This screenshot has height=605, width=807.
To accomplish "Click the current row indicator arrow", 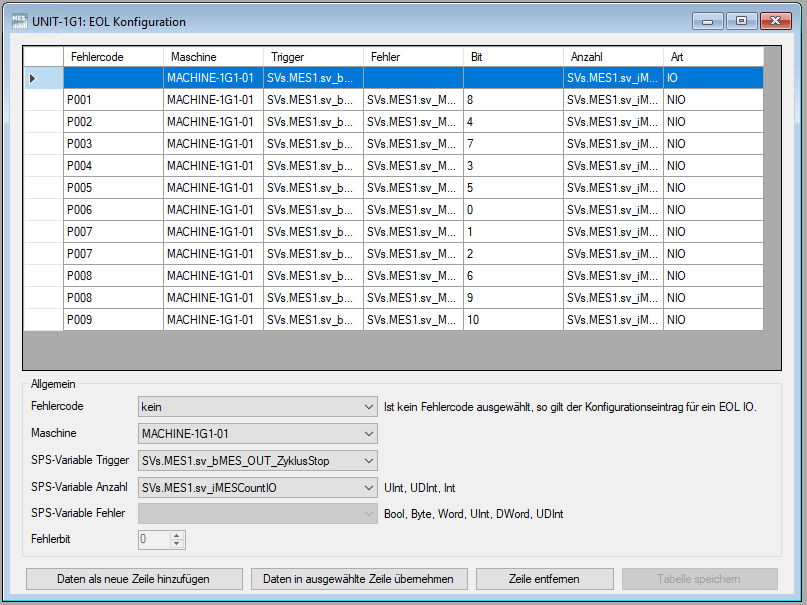I will (33, 78).
